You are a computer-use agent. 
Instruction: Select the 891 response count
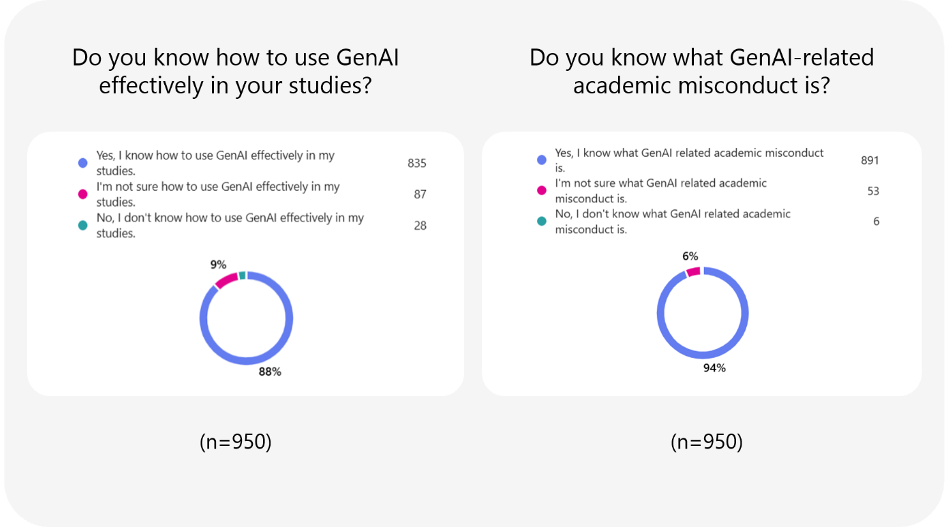[870, 160]
